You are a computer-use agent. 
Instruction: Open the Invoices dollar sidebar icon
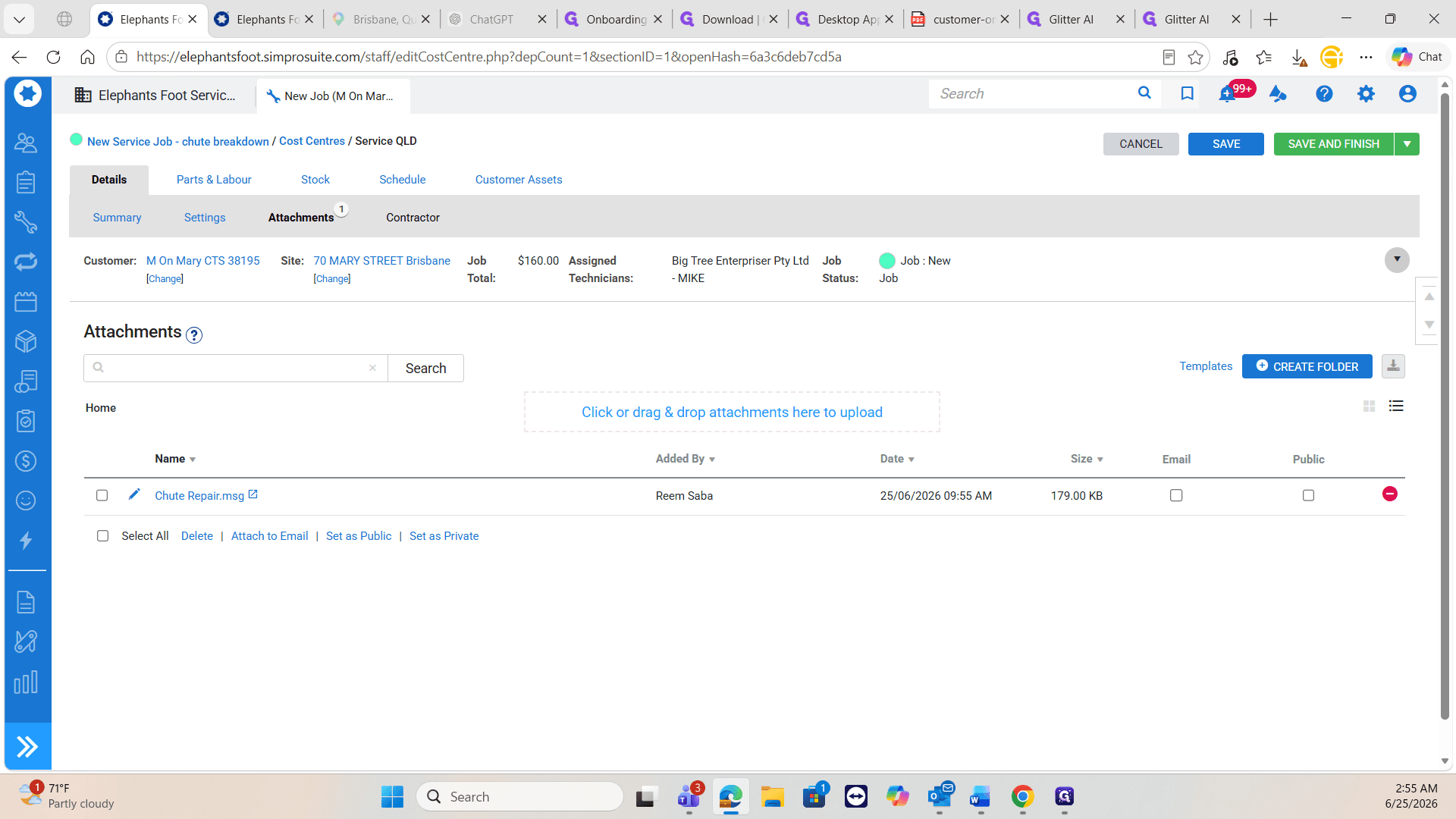26,461
